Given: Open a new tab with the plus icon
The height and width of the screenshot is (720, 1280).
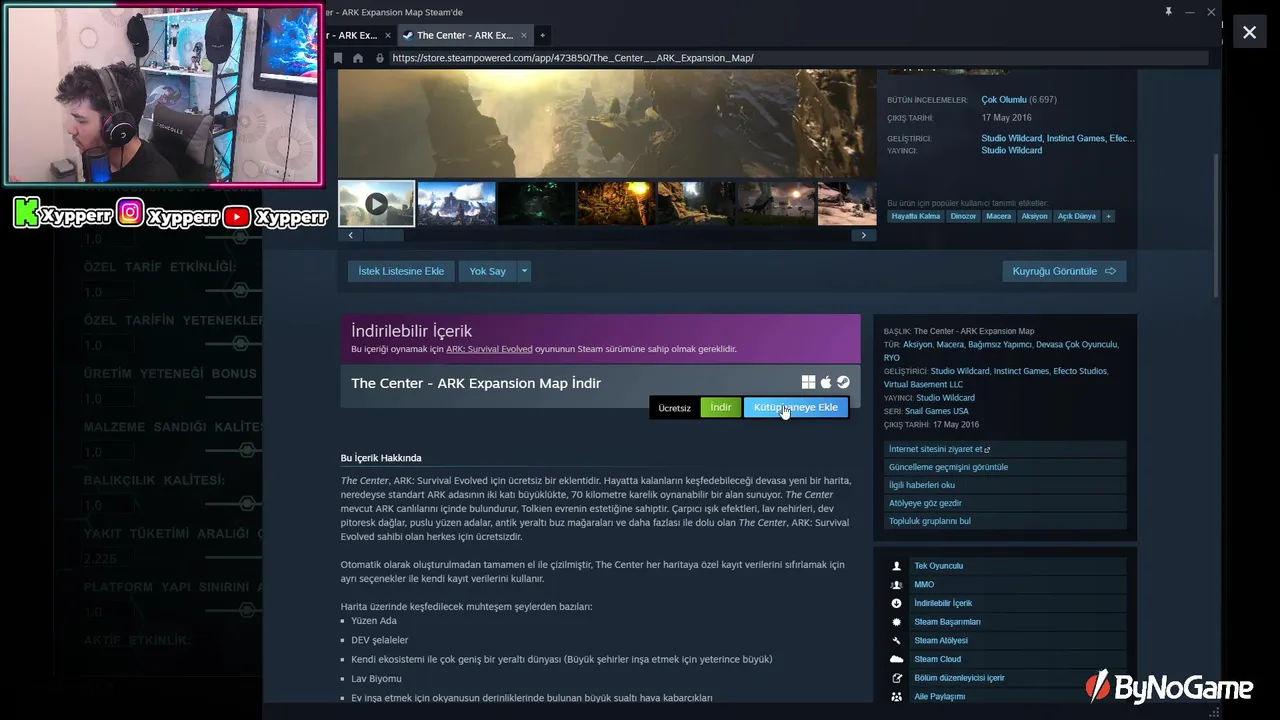Looking at the screenshot, I should coord(543,35).
